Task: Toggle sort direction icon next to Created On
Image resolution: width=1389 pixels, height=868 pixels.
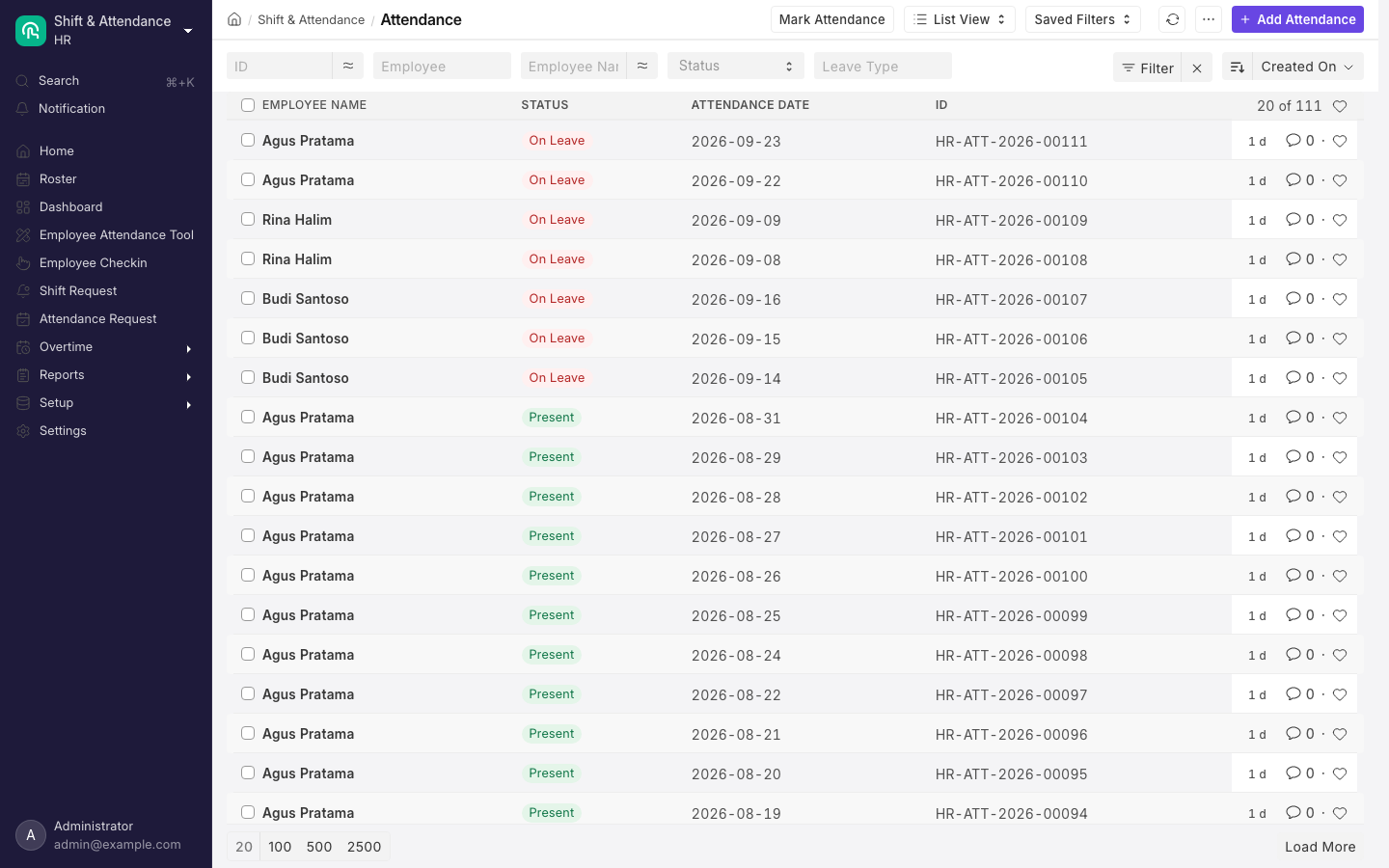Action: (x=1237, y=67)
